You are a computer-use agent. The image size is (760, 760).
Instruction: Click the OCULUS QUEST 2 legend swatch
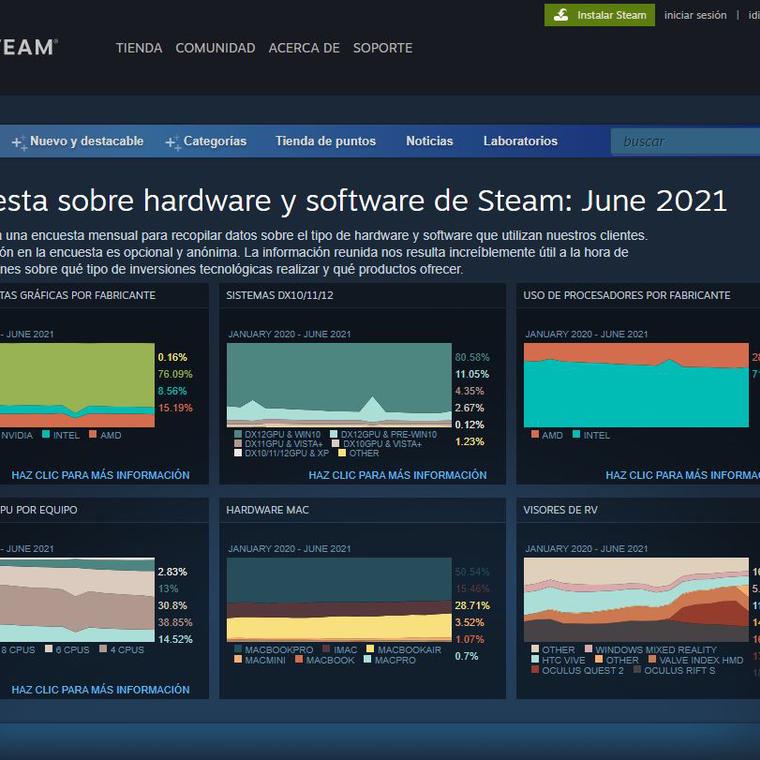click(535, 670)
